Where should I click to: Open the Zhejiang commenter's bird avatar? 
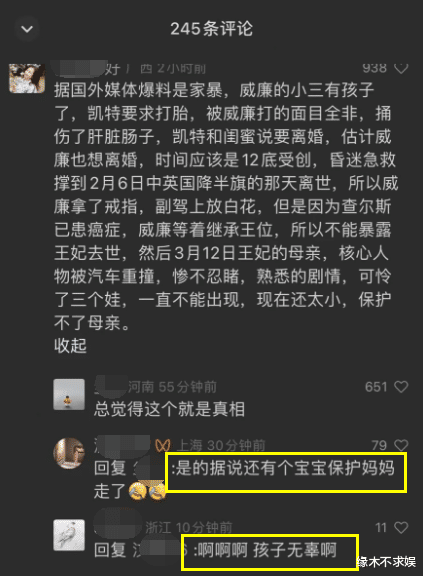69,535
